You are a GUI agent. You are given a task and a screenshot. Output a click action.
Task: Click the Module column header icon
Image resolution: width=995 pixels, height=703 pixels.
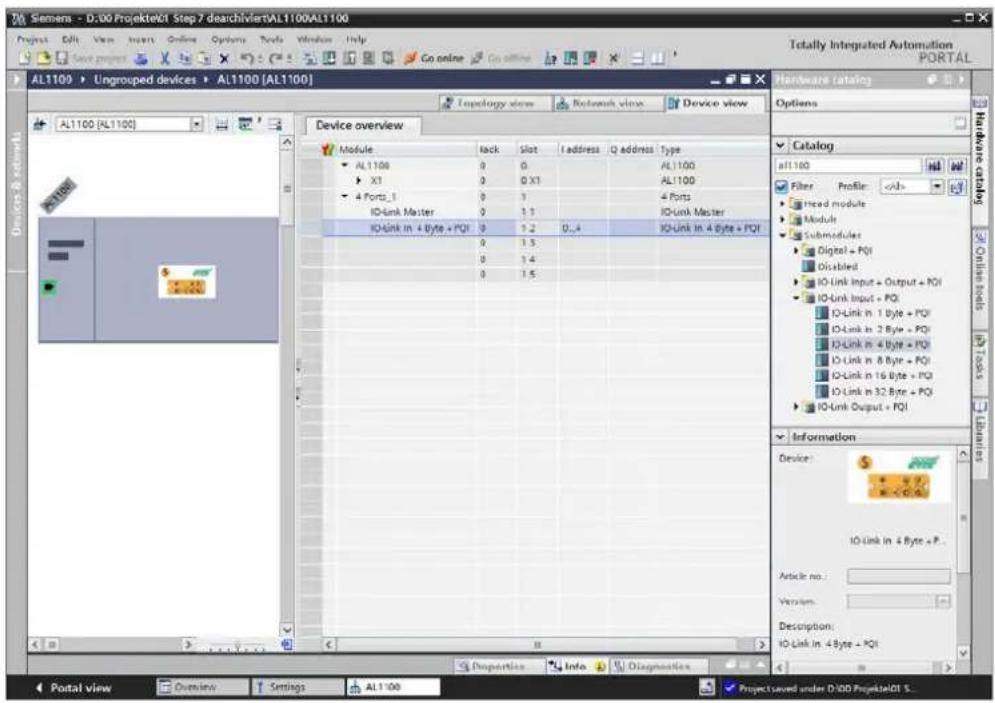328,150
